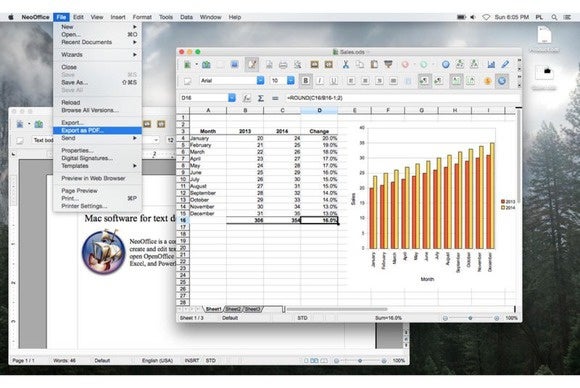Click the Show Draw Functions pencil icon
The width and height of the screenshot is (580, 388).
pos(505,64)
